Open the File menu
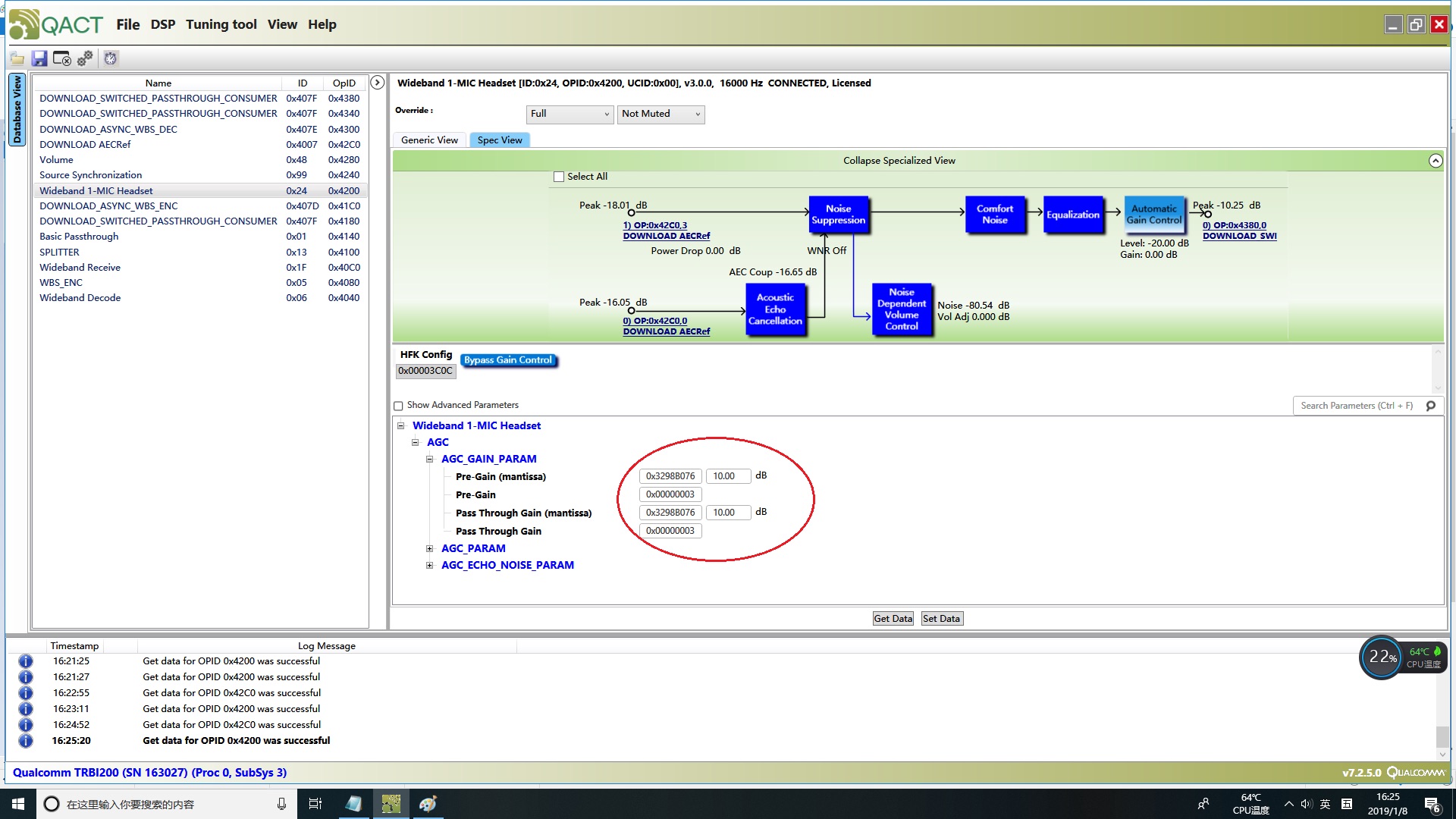The image size is (1456, 819). pos(128,24)
